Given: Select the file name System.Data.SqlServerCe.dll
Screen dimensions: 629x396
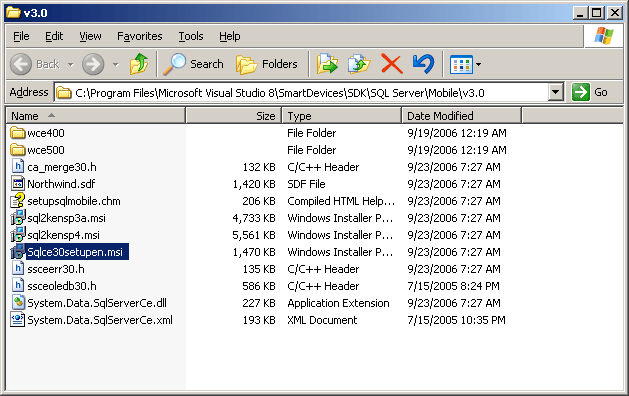Looking at the screenshot, I should (97, 303).
